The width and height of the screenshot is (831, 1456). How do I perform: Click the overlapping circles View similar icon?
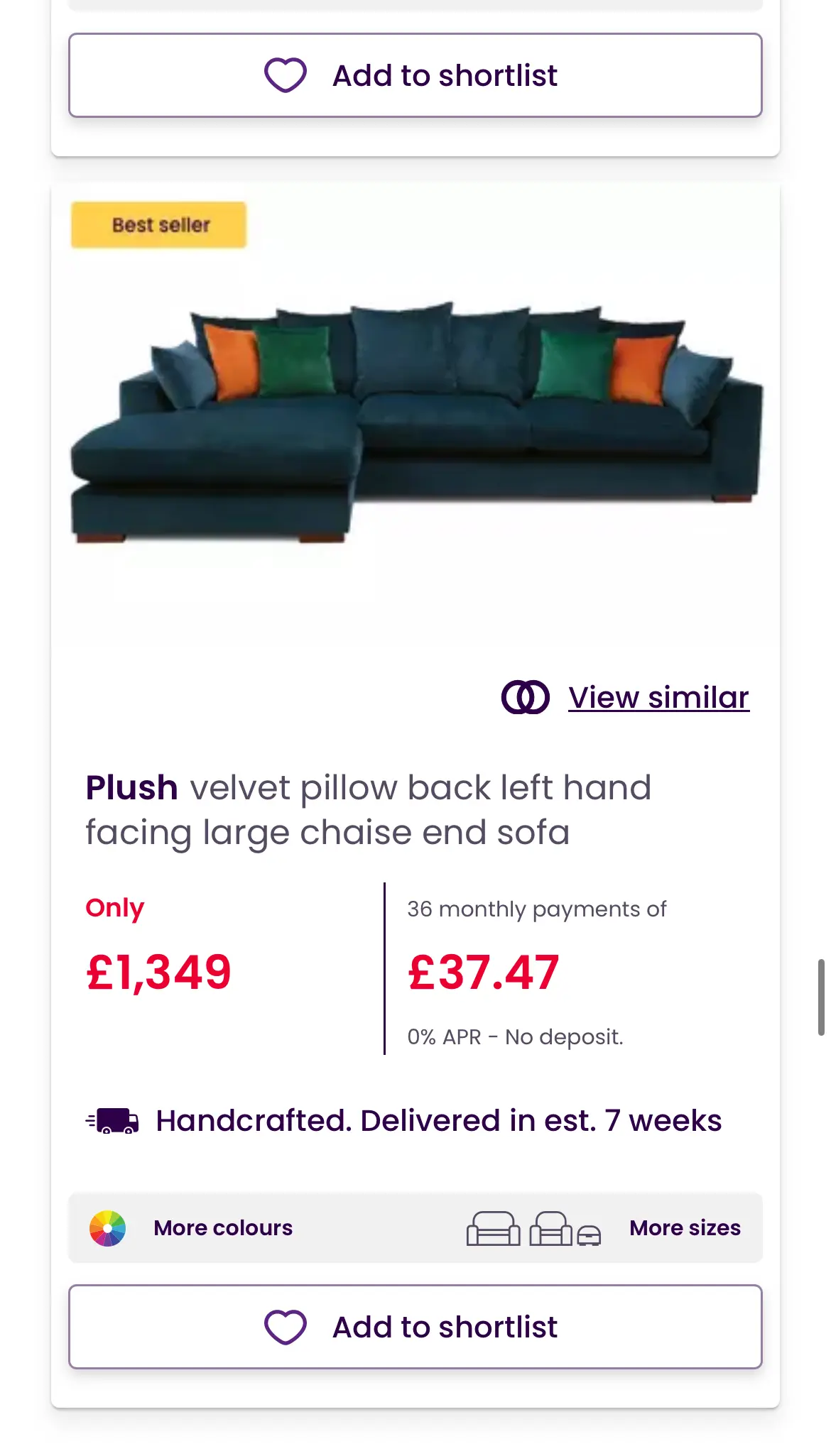[526, 697]
